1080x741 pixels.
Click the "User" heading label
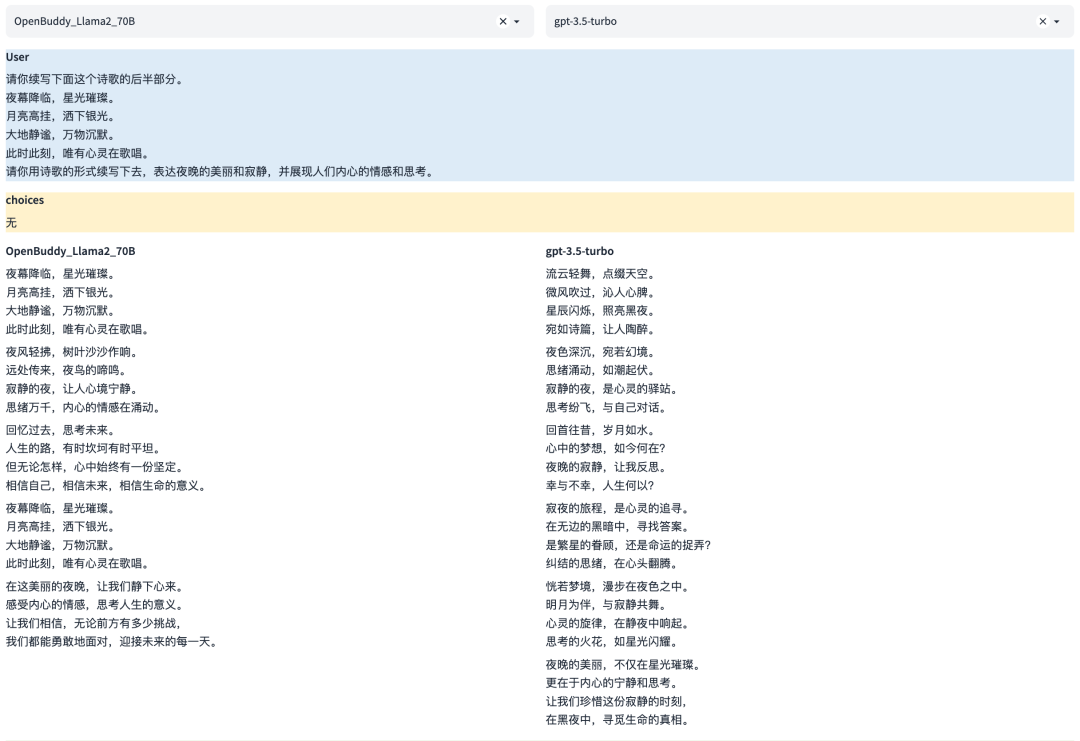(17, 57)
